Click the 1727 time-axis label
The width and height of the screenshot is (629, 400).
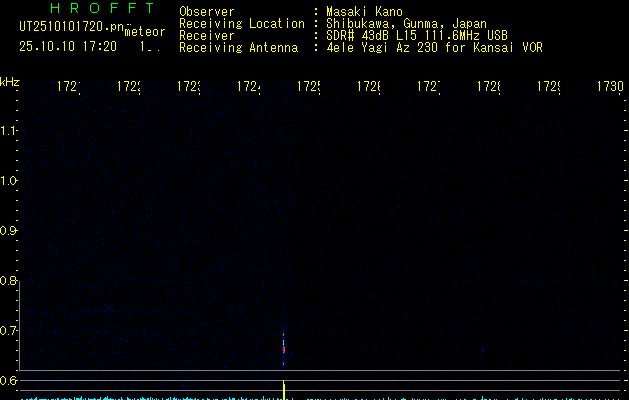pyautogui.click(x=428, y=86)
